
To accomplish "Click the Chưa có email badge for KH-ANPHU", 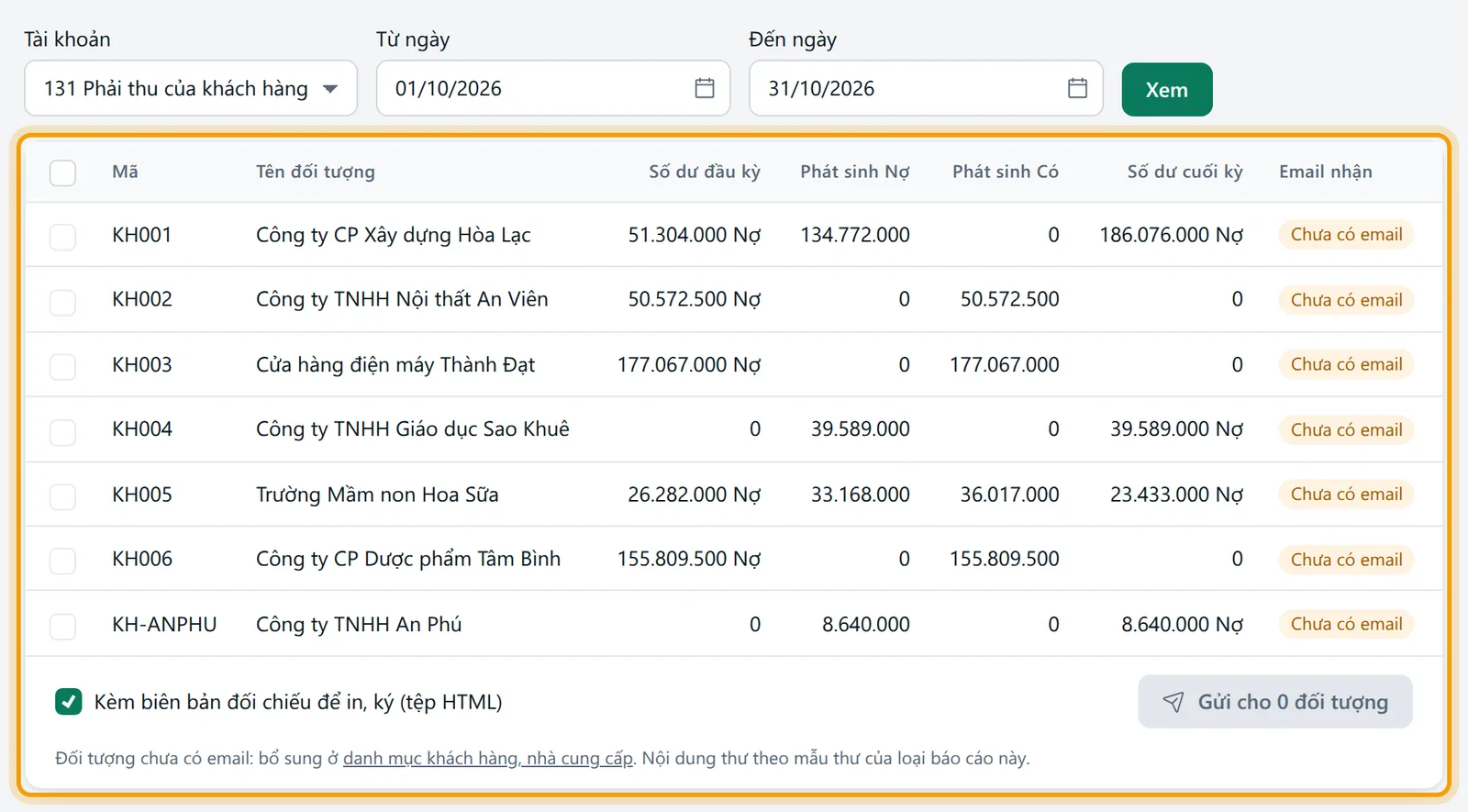I will 1346,624.
